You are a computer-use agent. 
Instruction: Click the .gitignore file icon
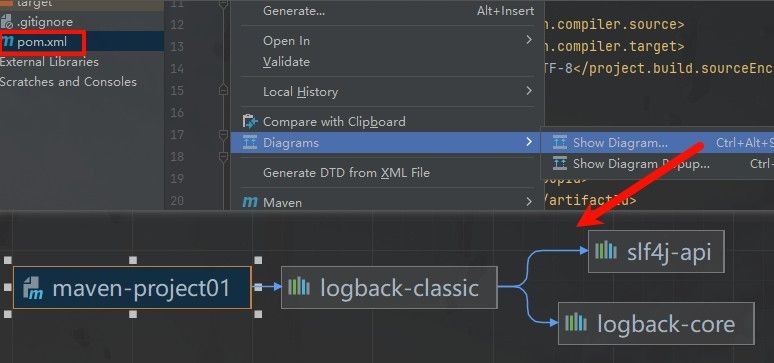pos(7,22)
